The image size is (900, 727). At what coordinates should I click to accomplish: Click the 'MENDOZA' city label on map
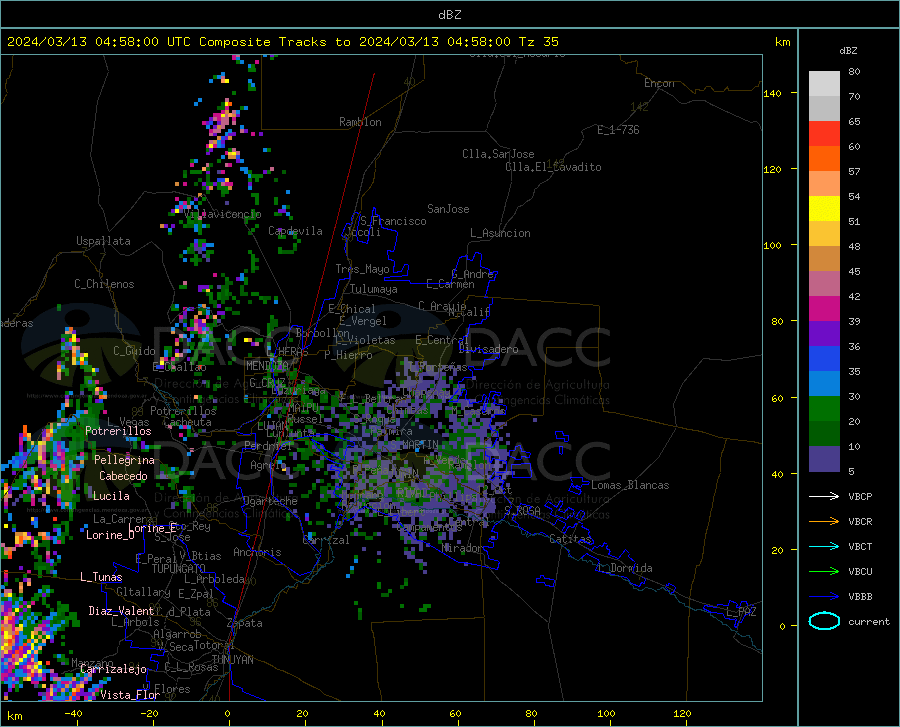[x=267, y=366]
